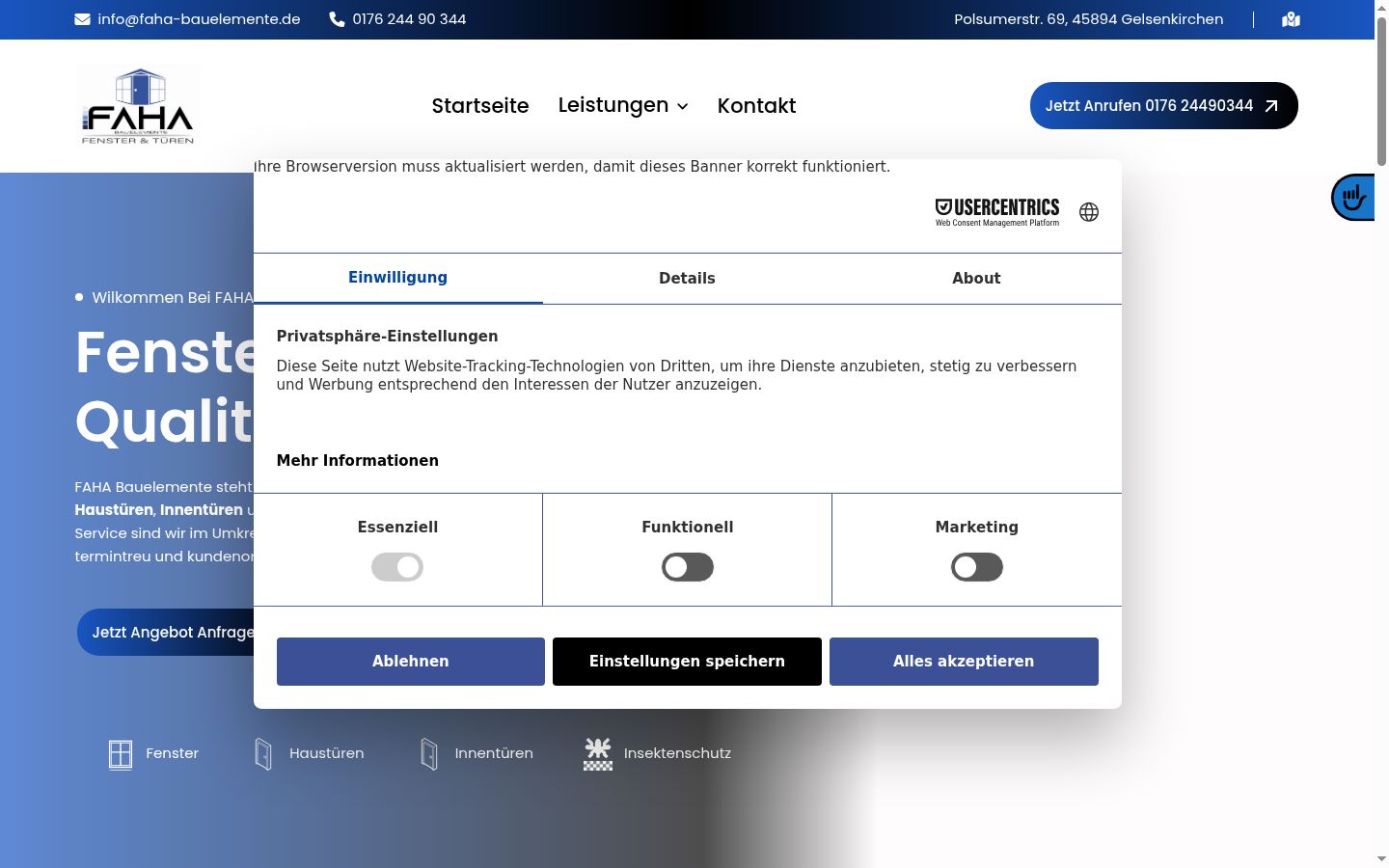Open the accessibility hand widget icon
Screen dimensions: 1389x868
[x=1353, y=198]
